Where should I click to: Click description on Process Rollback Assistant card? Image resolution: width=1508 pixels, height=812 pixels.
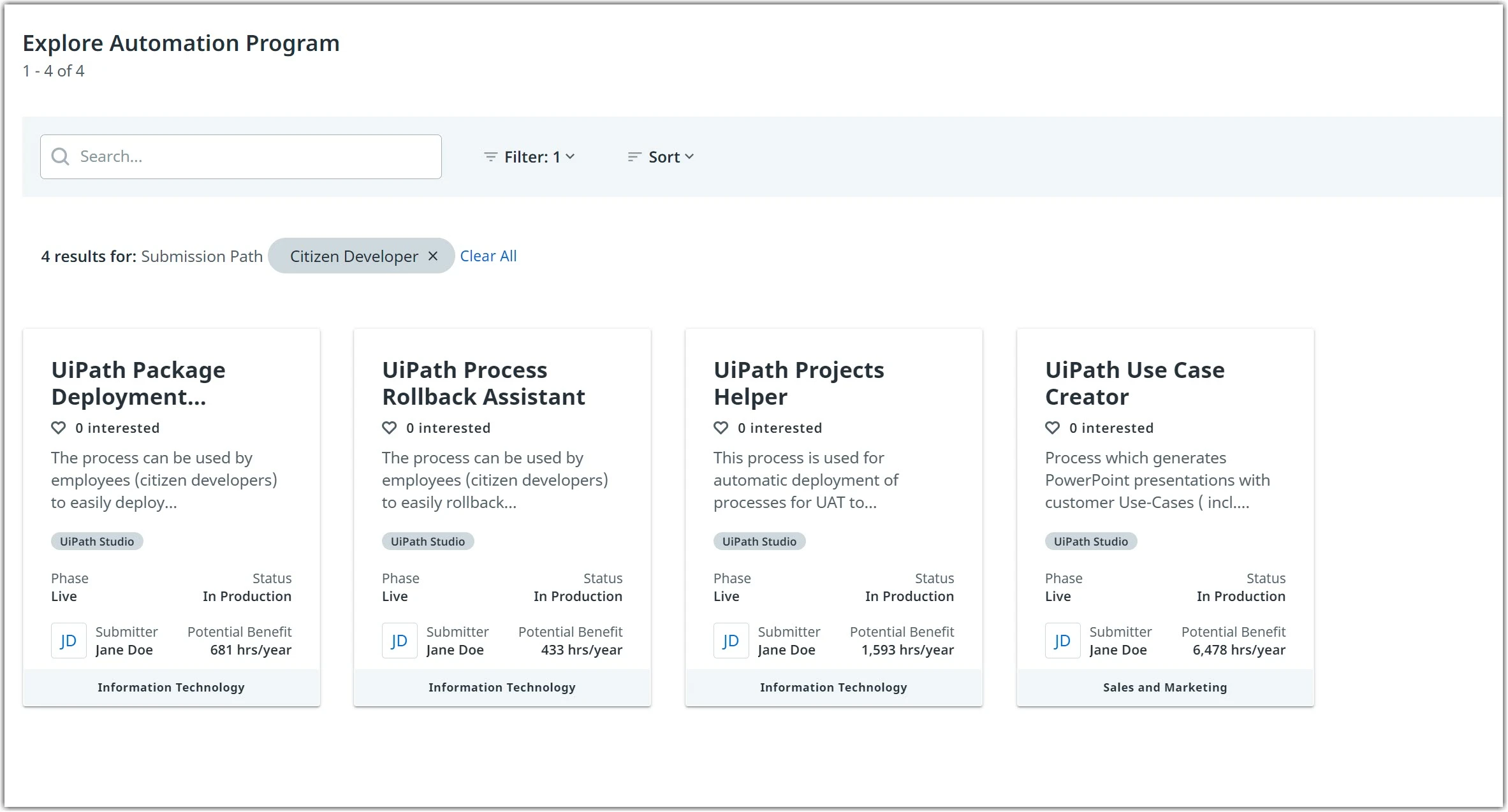495,480
